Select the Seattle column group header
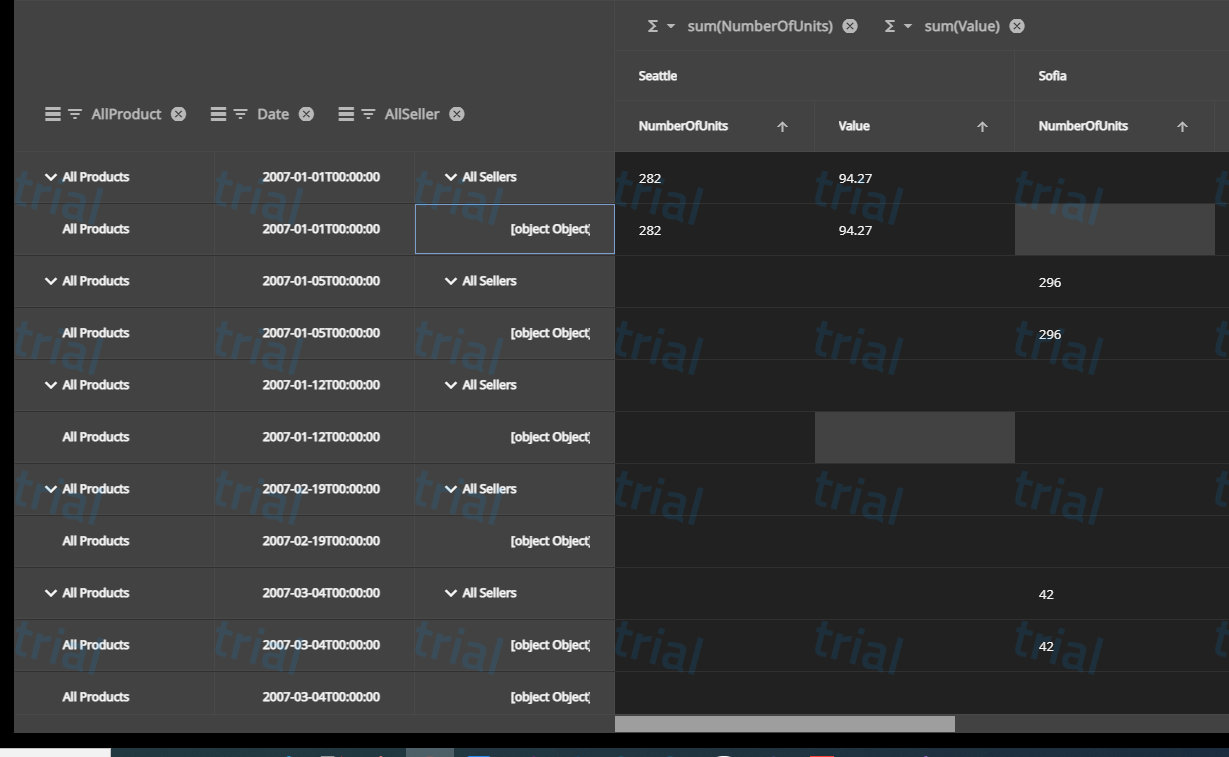Image resolution: width=1229 pixels, height=757 pixels. 657,75
